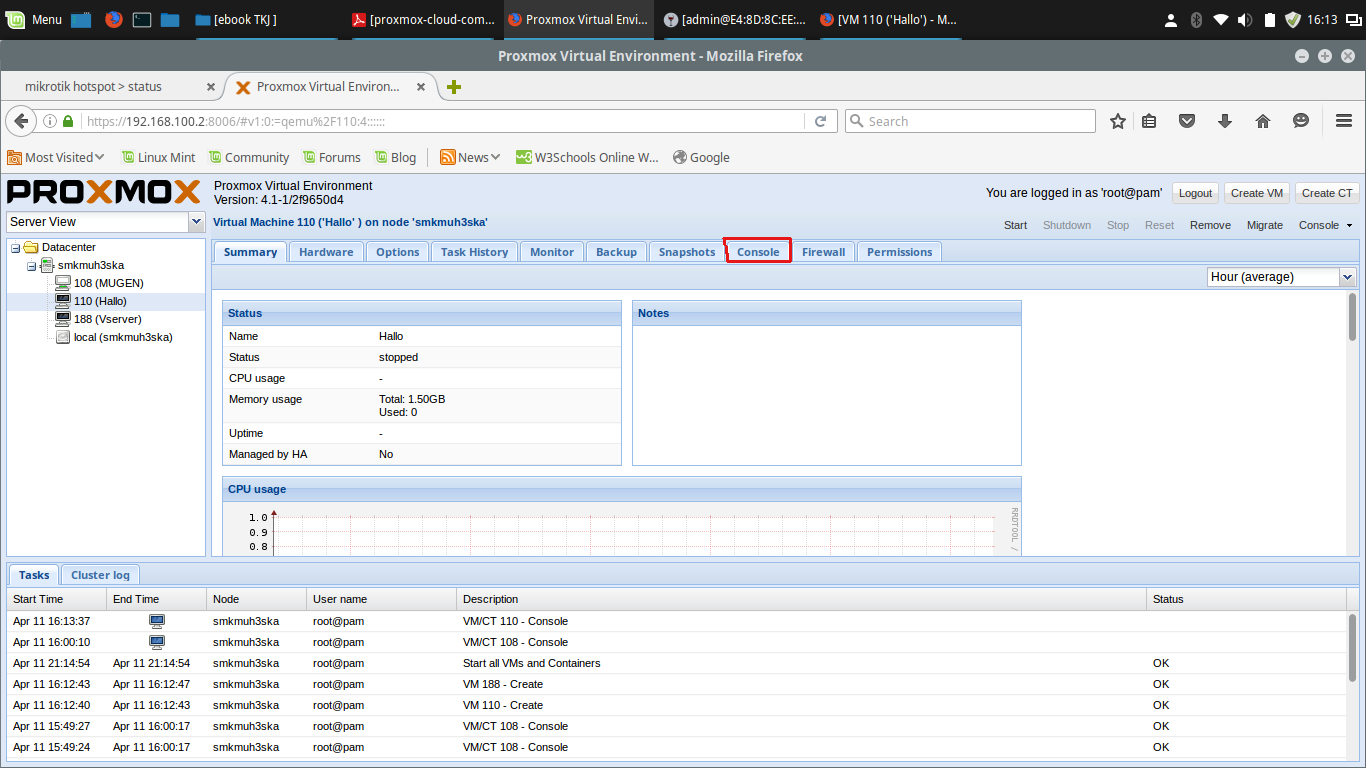Viewport: 1366px width, 768px height.
Task: Open the Task History tab
Action: click(x=474, y=252)
